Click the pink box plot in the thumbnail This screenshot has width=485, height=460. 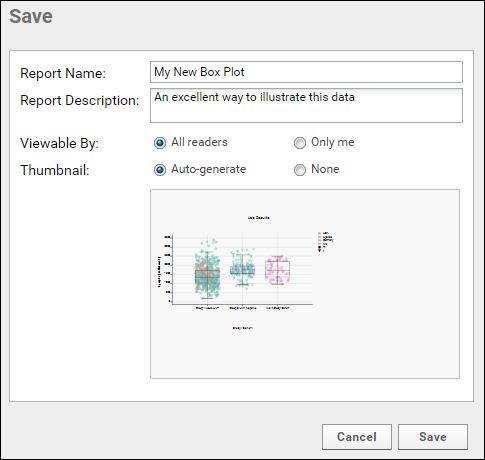(x=277, y=270)
